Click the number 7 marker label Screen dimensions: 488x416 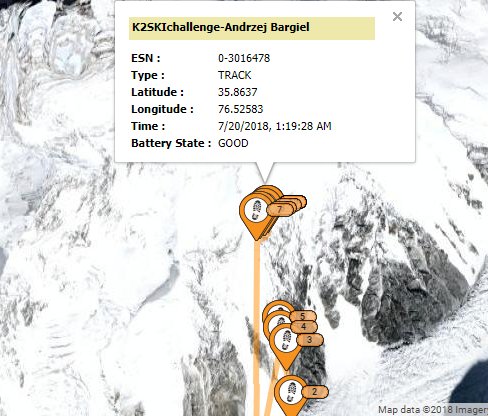(x=280, y=210)
